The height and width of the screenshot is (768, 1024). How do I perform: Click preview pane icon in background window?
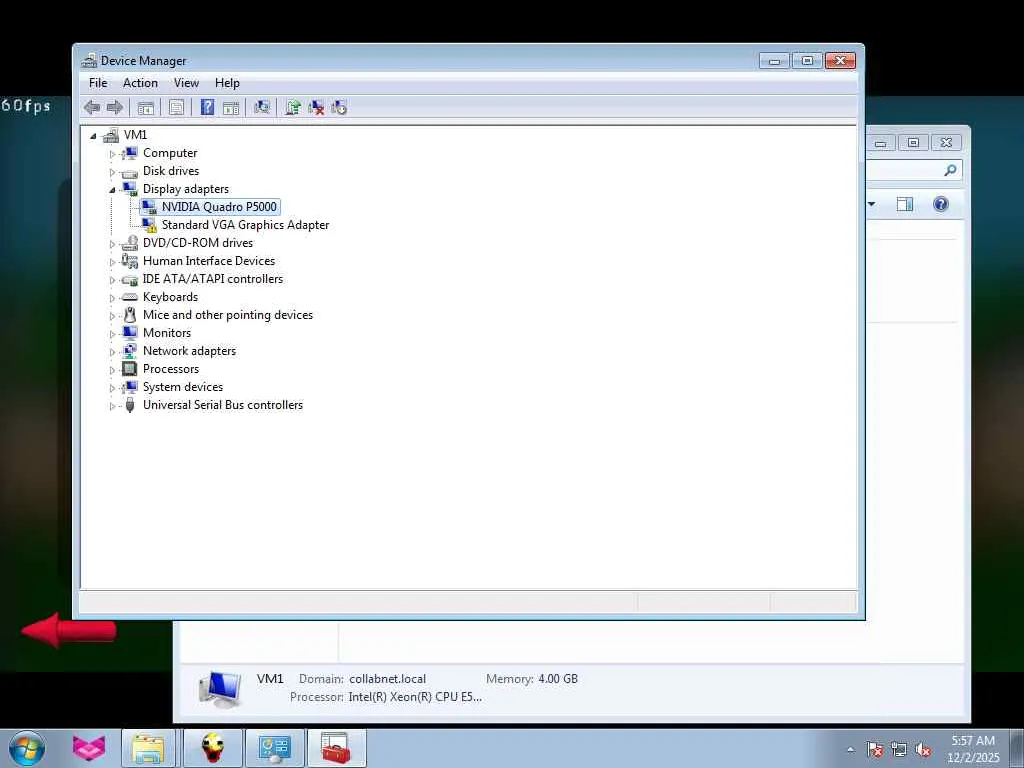tap(904, 204)
